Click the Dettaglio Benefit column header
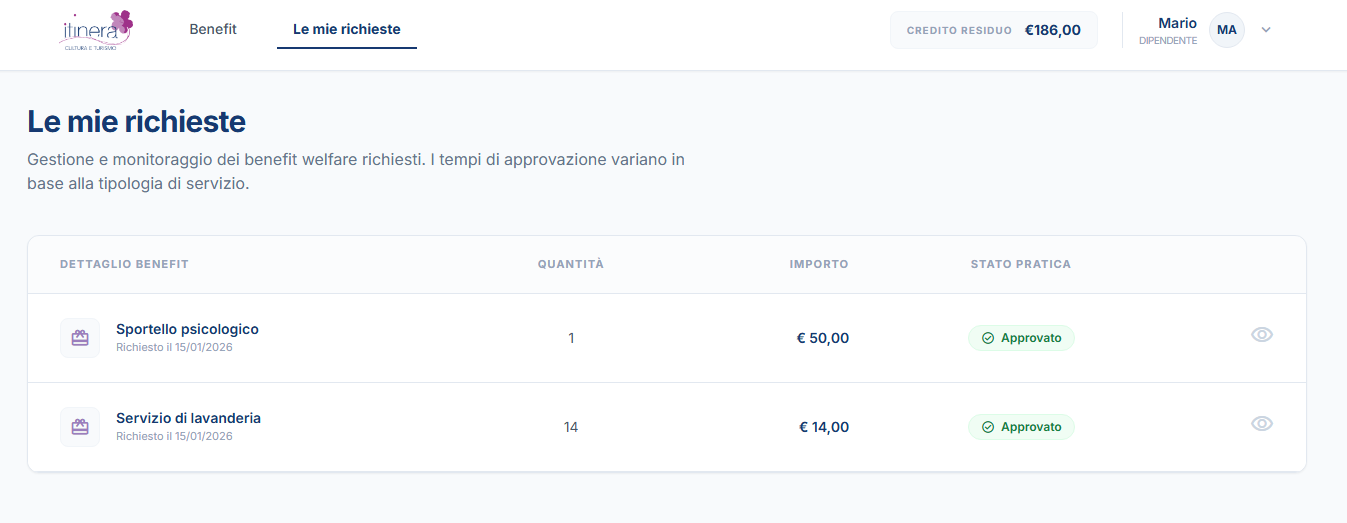This screenshot has height=523, width=1347. (124, 264)
